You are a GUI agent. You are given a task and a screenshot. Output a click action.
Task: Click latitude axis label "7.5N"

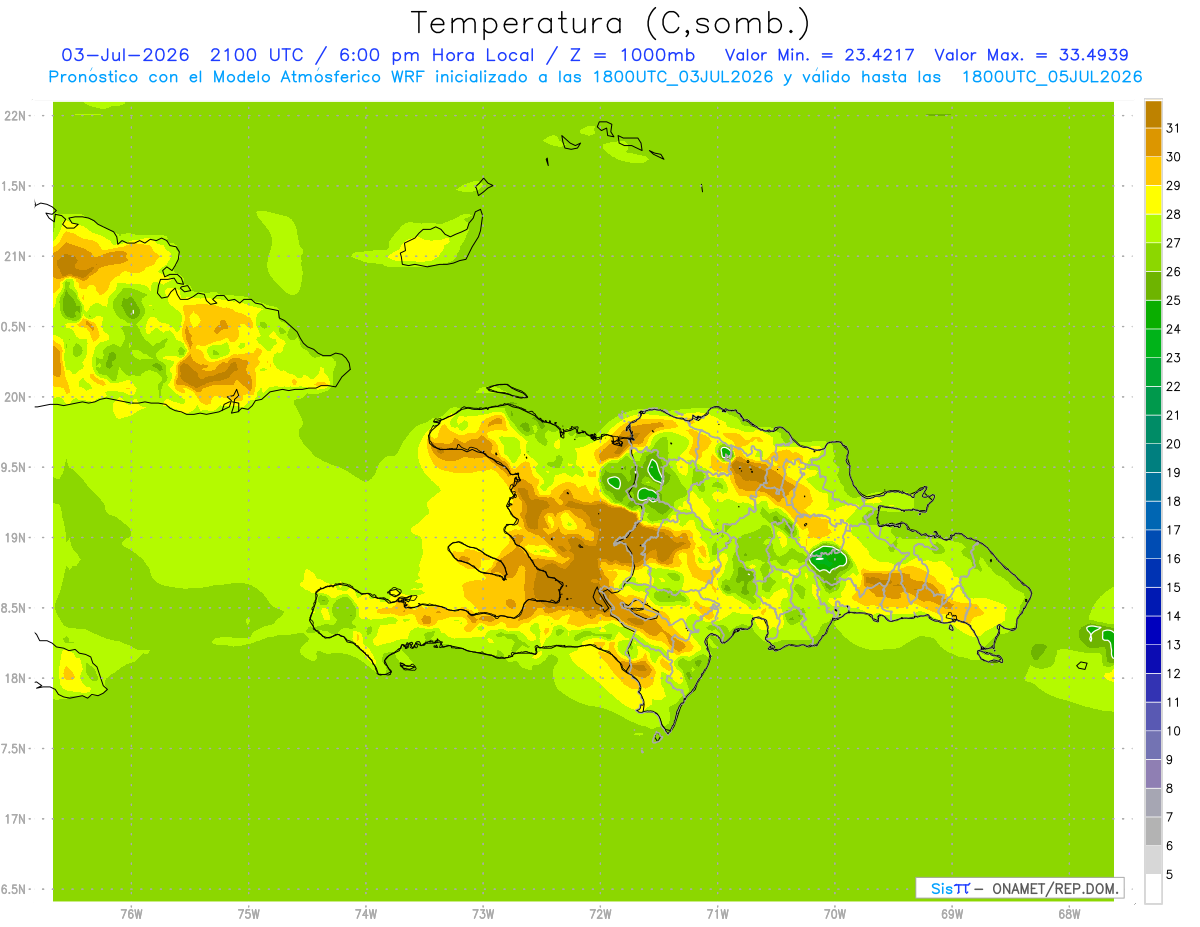[15, 749]
